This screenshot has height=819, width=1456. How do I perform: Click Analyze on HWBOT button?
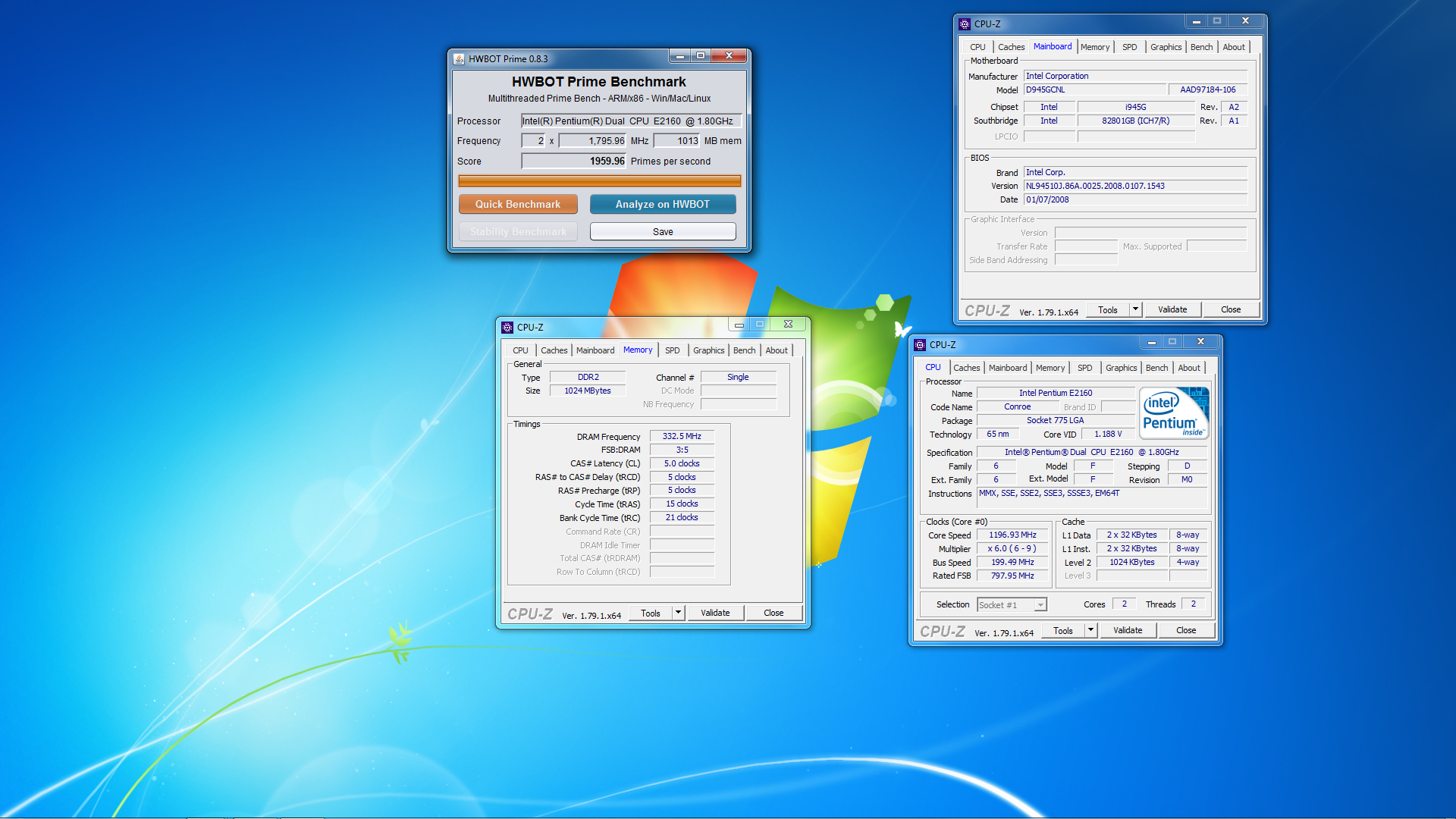click(663, 204)
